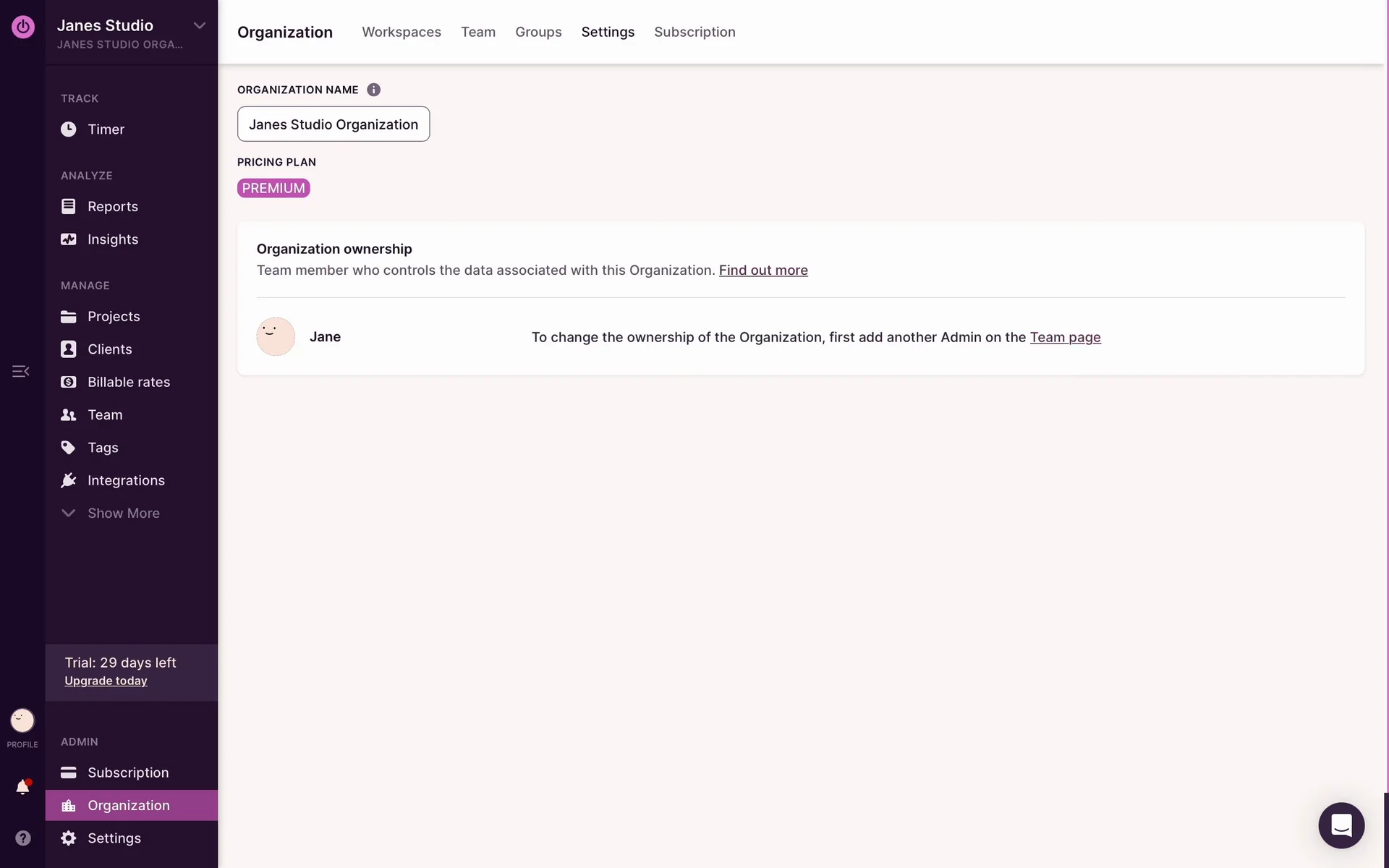
Task: Click the Tags label icon
Action: pos(69,448)
